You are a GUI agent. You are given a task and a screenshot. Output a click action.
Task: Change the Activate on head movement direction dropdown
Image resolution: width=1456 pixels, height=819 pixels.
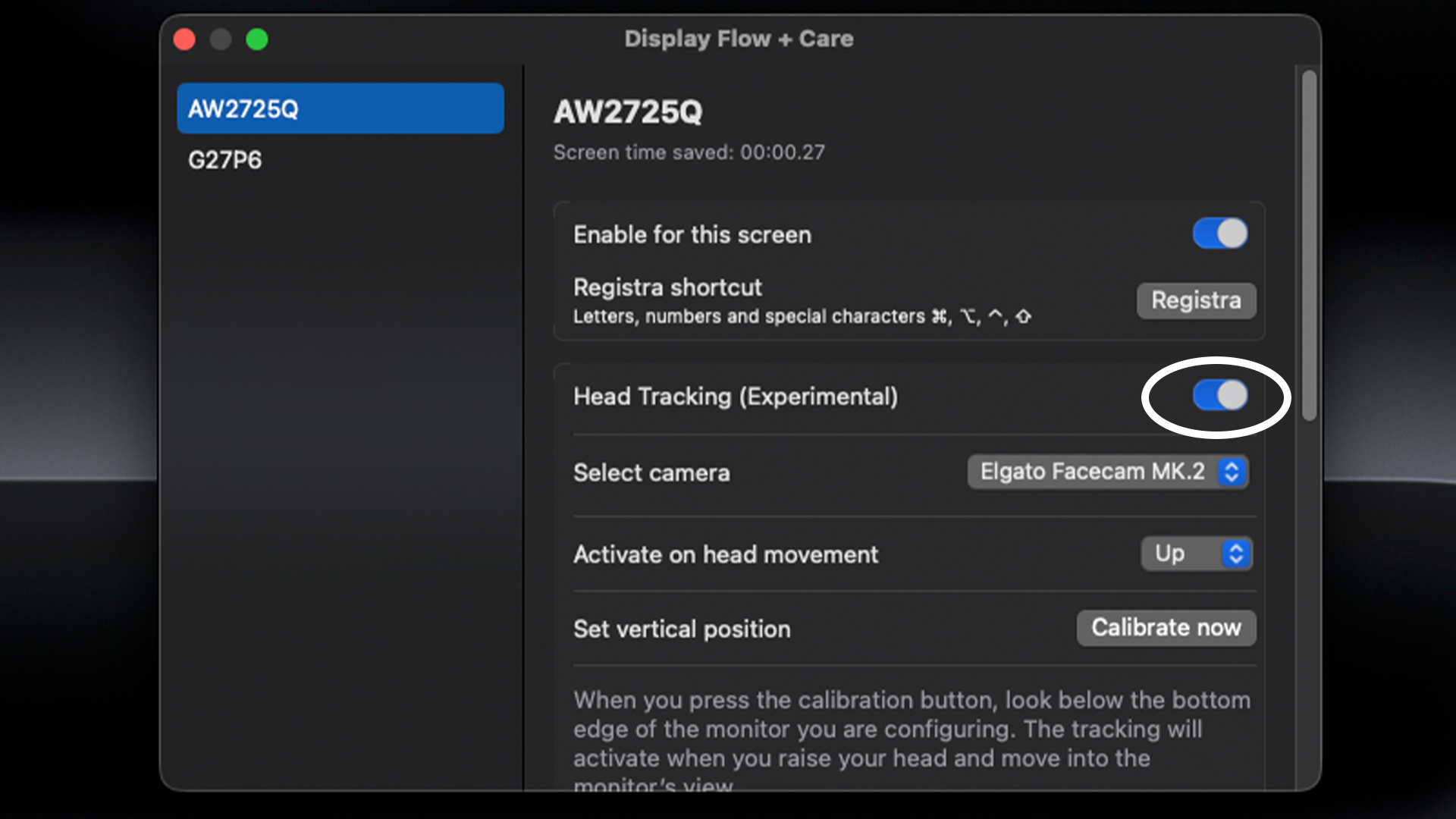[1196, 554]
